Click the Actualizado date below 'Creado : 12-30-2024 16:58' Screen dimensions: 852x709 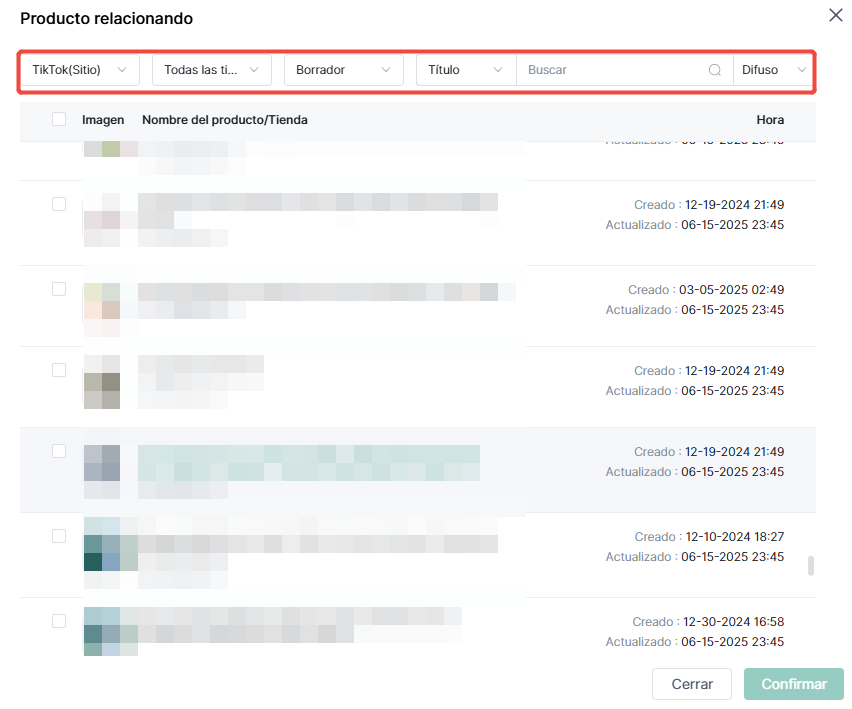coord(695,642)
